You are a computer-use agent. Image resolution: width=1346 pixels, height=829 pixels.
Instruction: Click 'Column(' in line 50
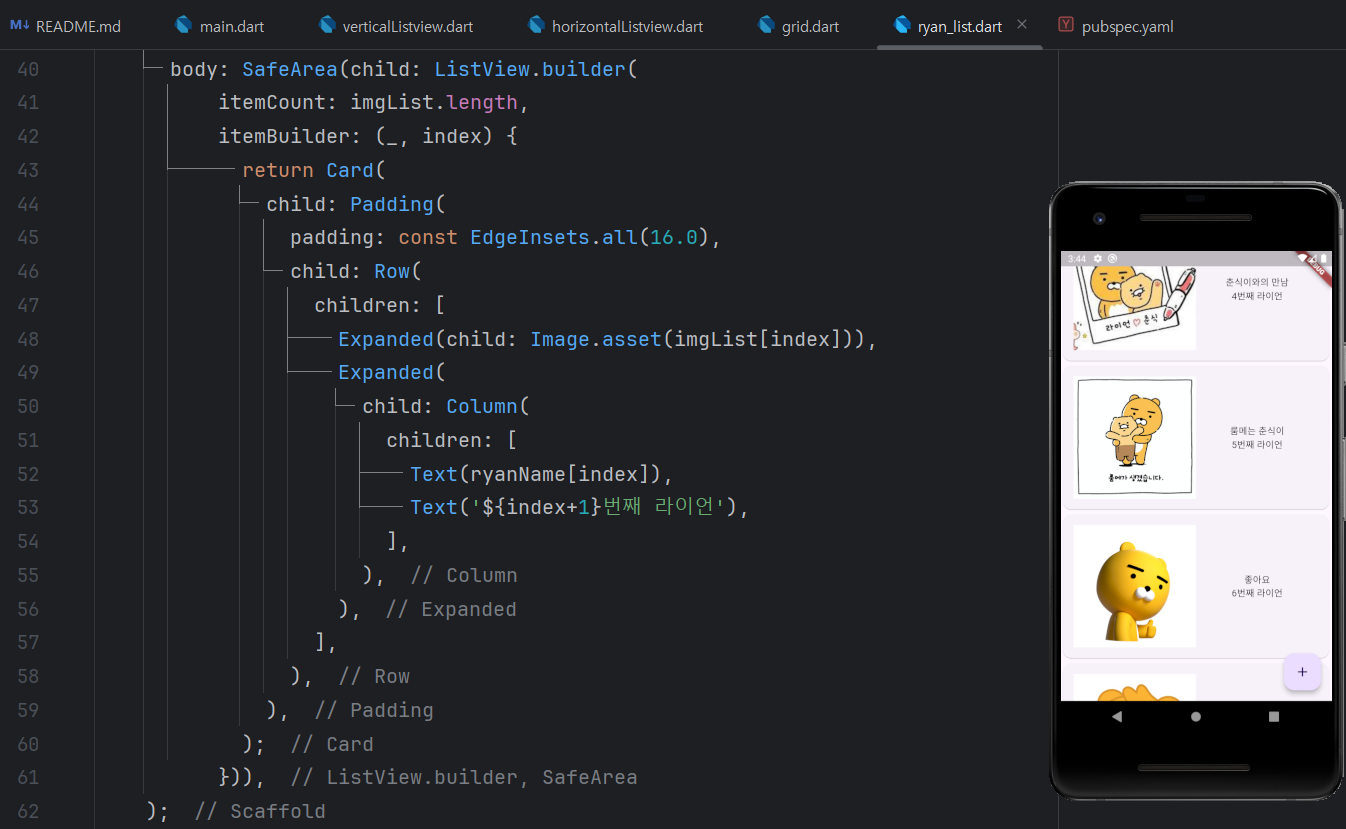click(488, 406)
